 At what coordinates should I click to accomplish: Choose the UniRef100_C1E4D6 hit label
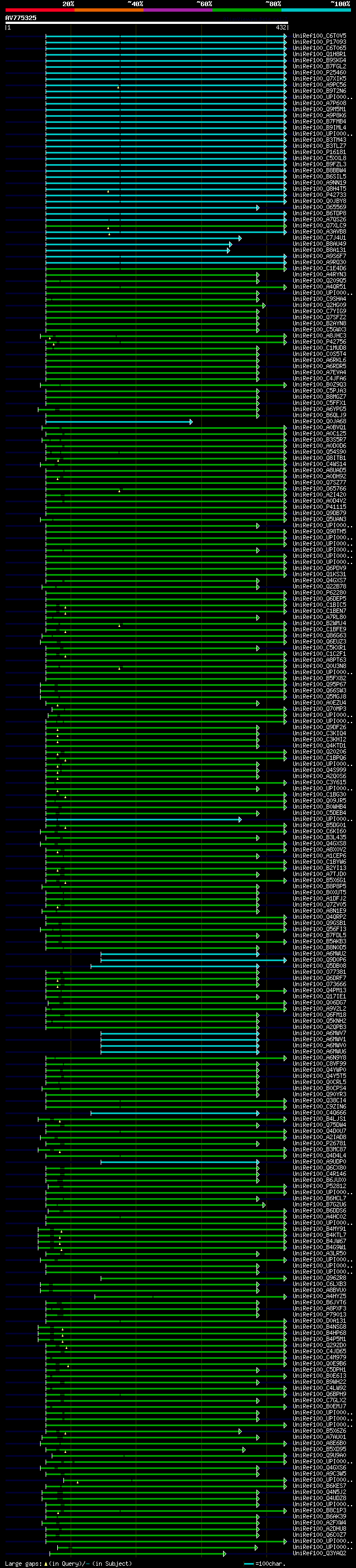pos(319,269)
